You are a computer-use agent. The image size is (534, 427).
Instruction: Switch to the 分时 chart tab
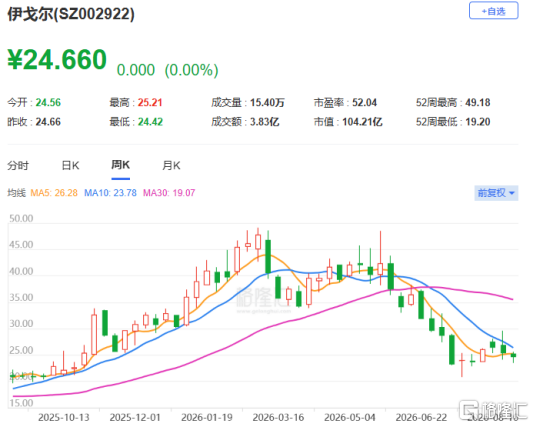(x=18, y=166)
